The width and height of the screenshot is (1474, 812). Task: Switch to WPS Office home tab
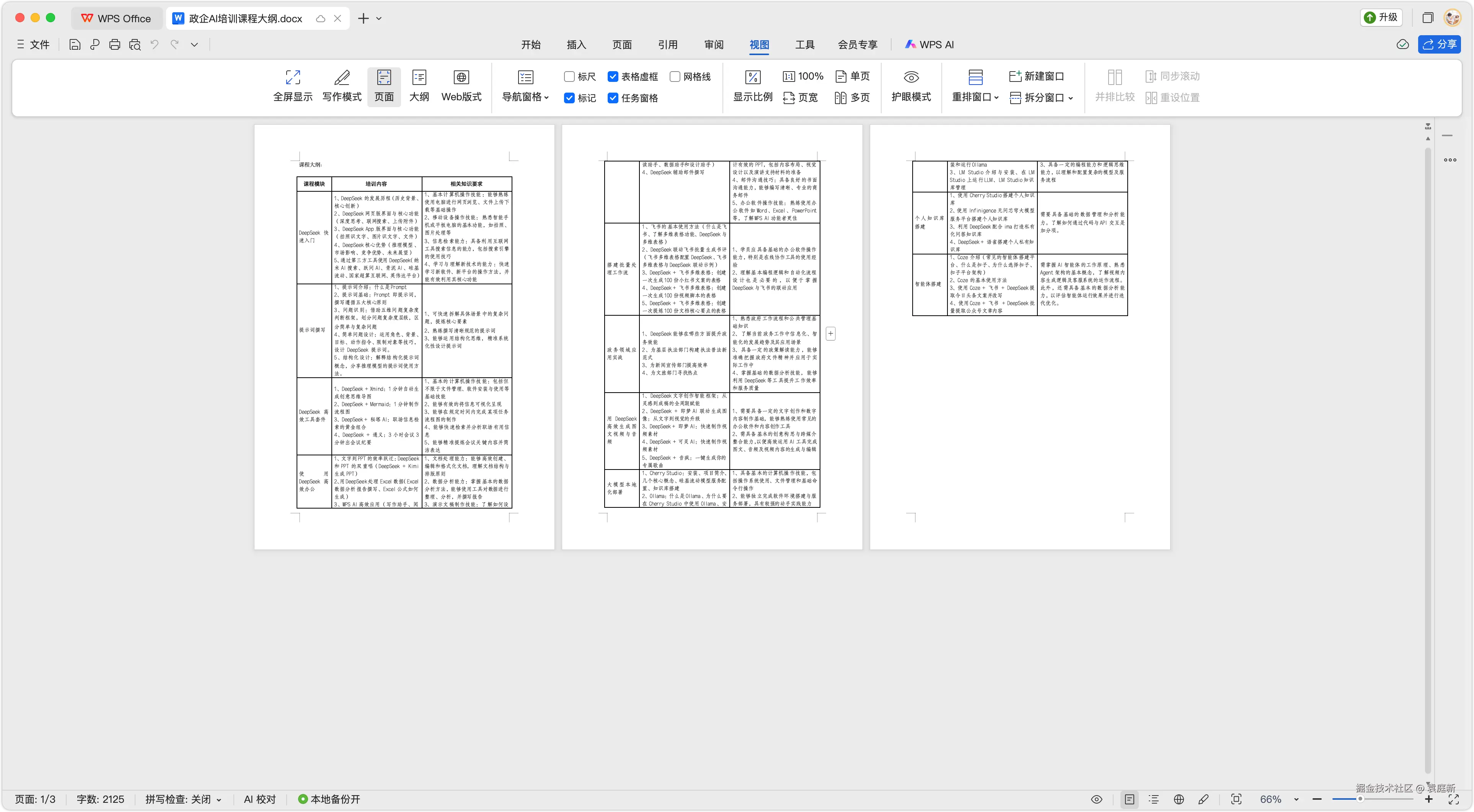point(116,18)
